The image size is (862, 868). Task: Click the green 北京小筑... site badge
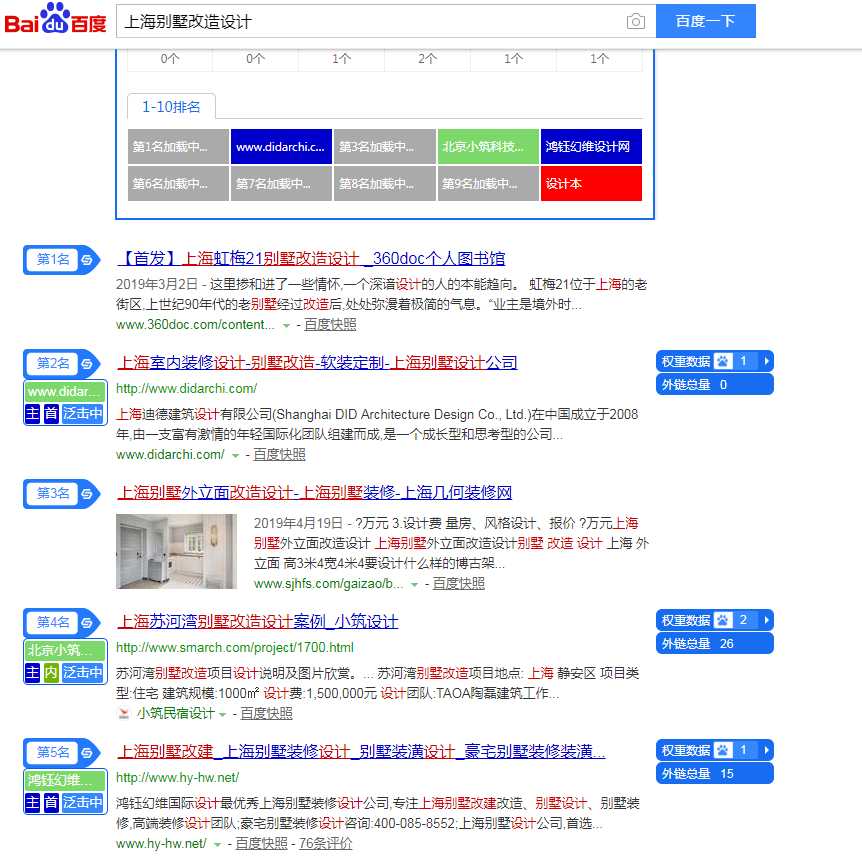pos(65,650)
